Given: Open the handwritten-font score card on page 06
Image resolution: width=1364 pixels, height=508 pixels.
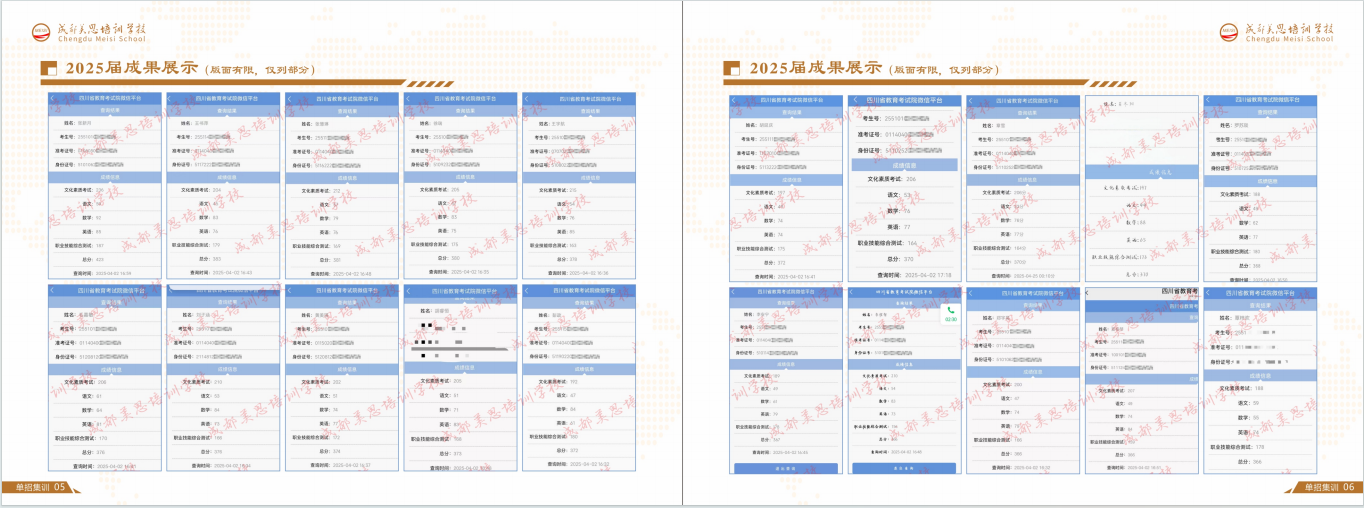Looking at the screenshot, I should tap(1140, 188).
